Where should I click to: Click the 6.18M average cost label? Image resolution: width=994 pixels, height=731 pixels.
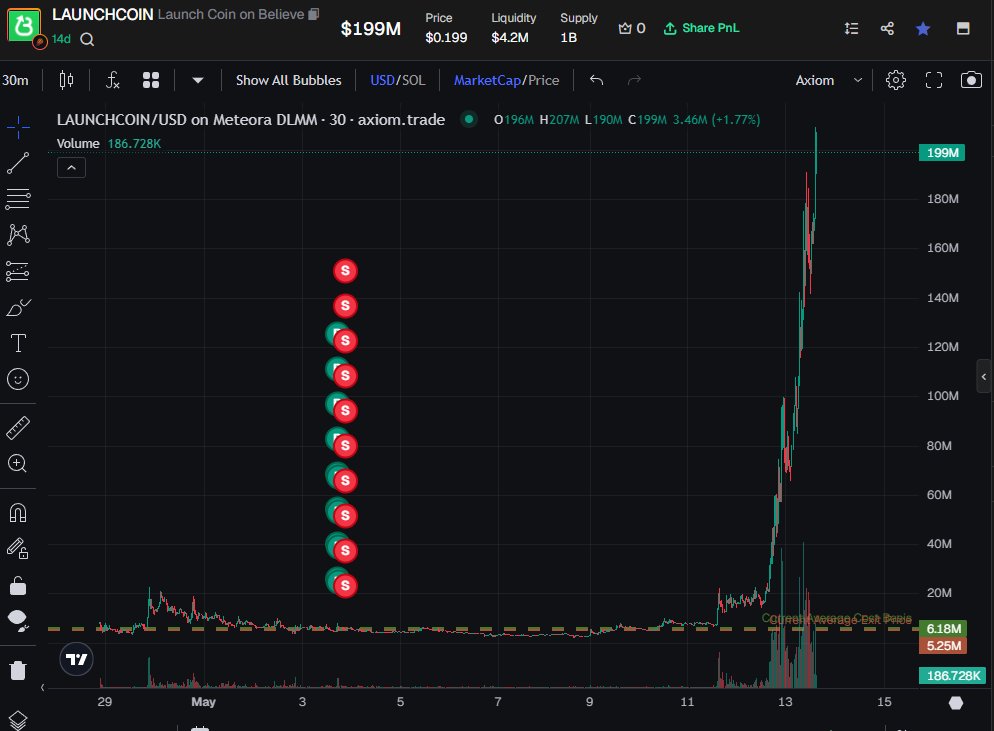tap(943, 628)
